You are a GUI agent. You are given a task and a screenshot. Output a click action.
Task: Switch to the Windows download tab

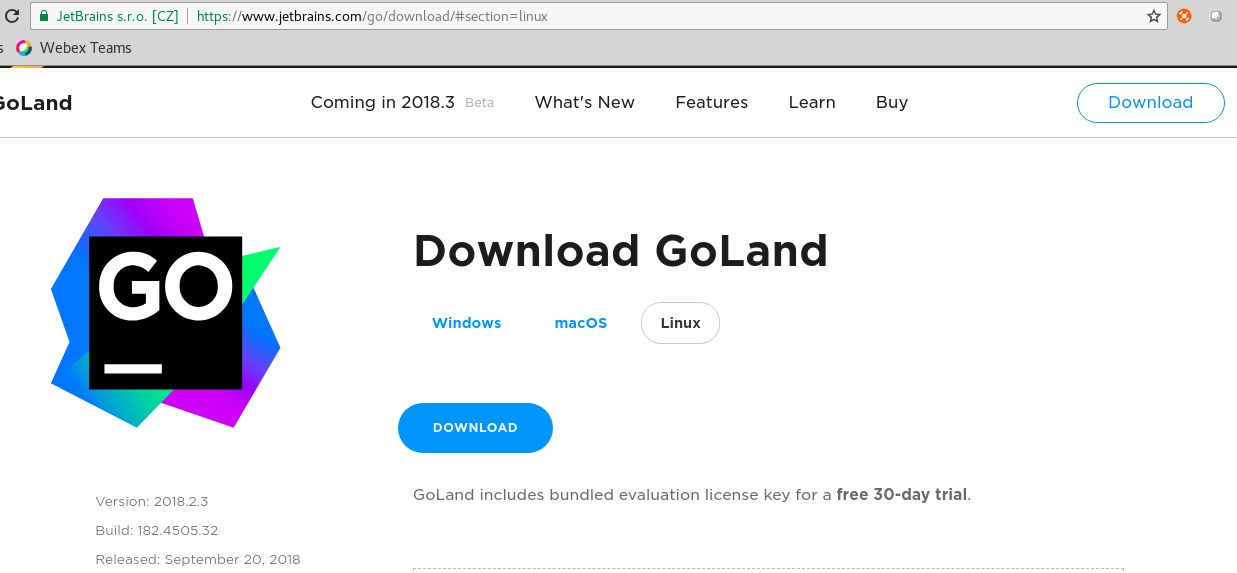pos(467,323)
